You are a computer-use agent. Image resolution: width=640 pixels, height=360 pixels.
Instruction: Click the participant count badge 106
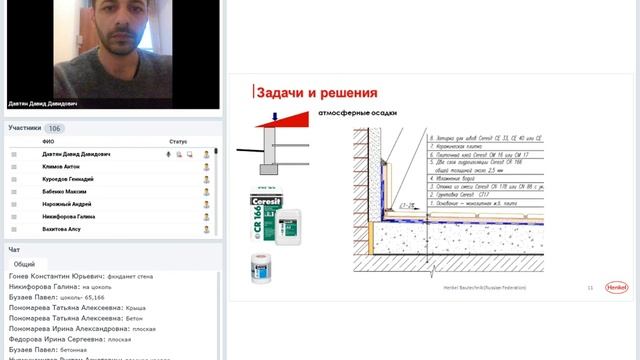coord(54,129)
